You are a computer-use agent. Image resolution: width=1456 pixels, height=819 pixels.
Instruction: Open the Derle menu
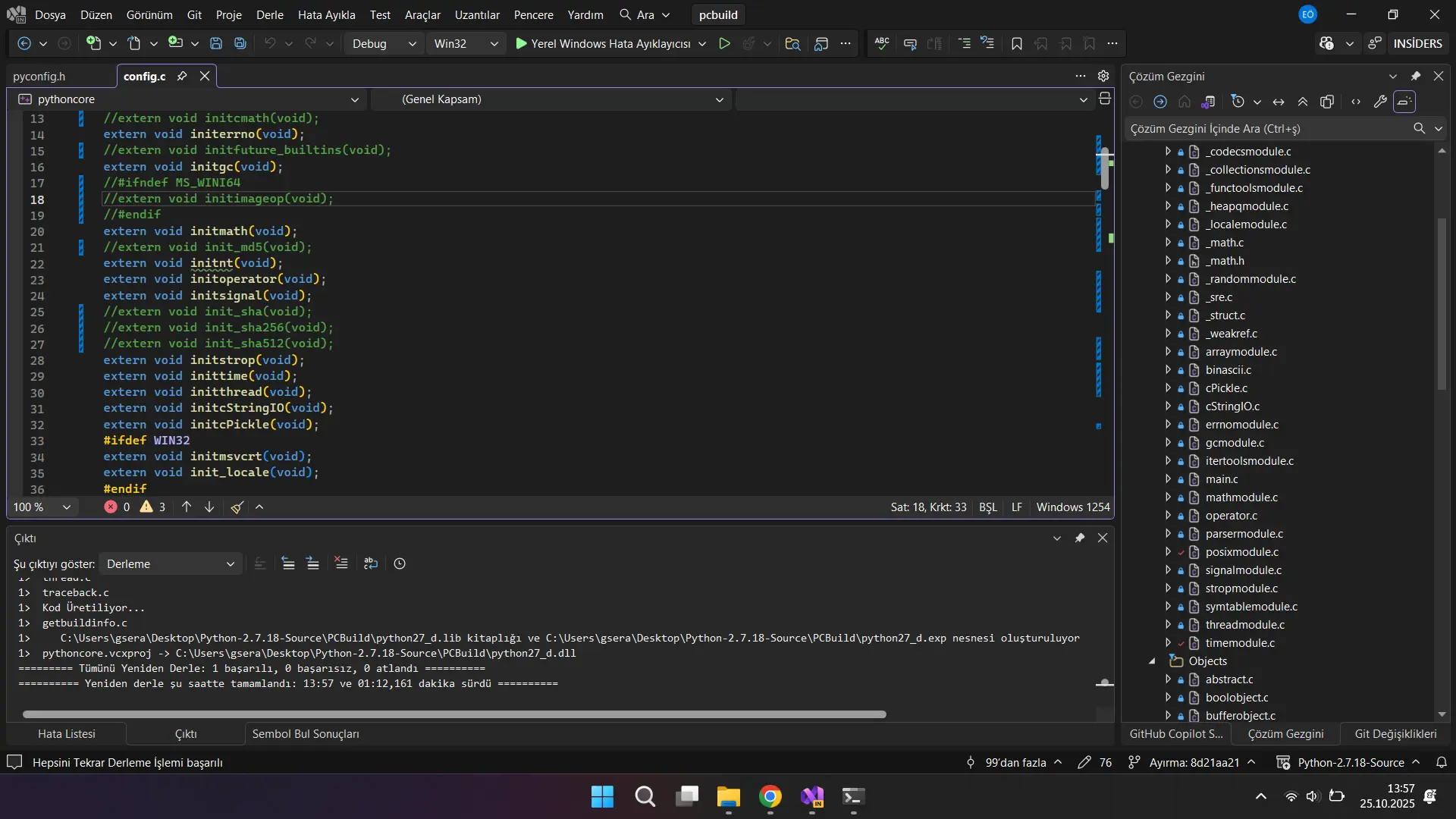pos(269,14)
